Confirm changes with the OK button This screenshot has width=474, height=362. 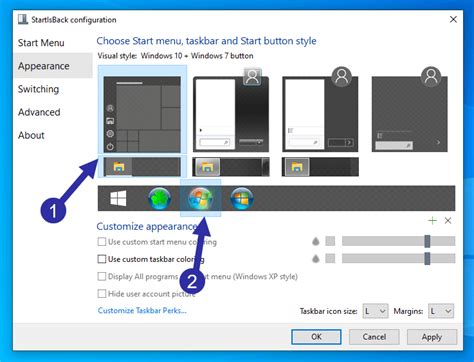point(316,337)
